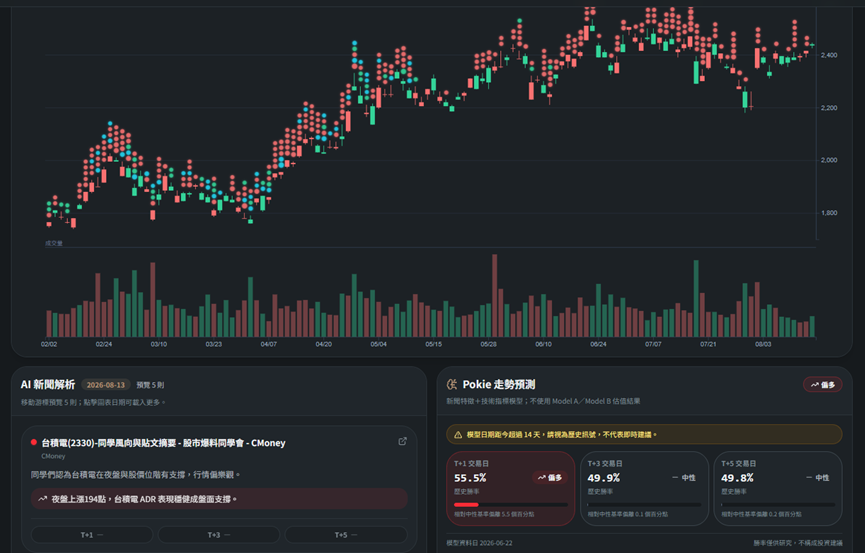The image size is (865, 553).
Task: Click the progress bar in the T+5 card
Action: 778,504
